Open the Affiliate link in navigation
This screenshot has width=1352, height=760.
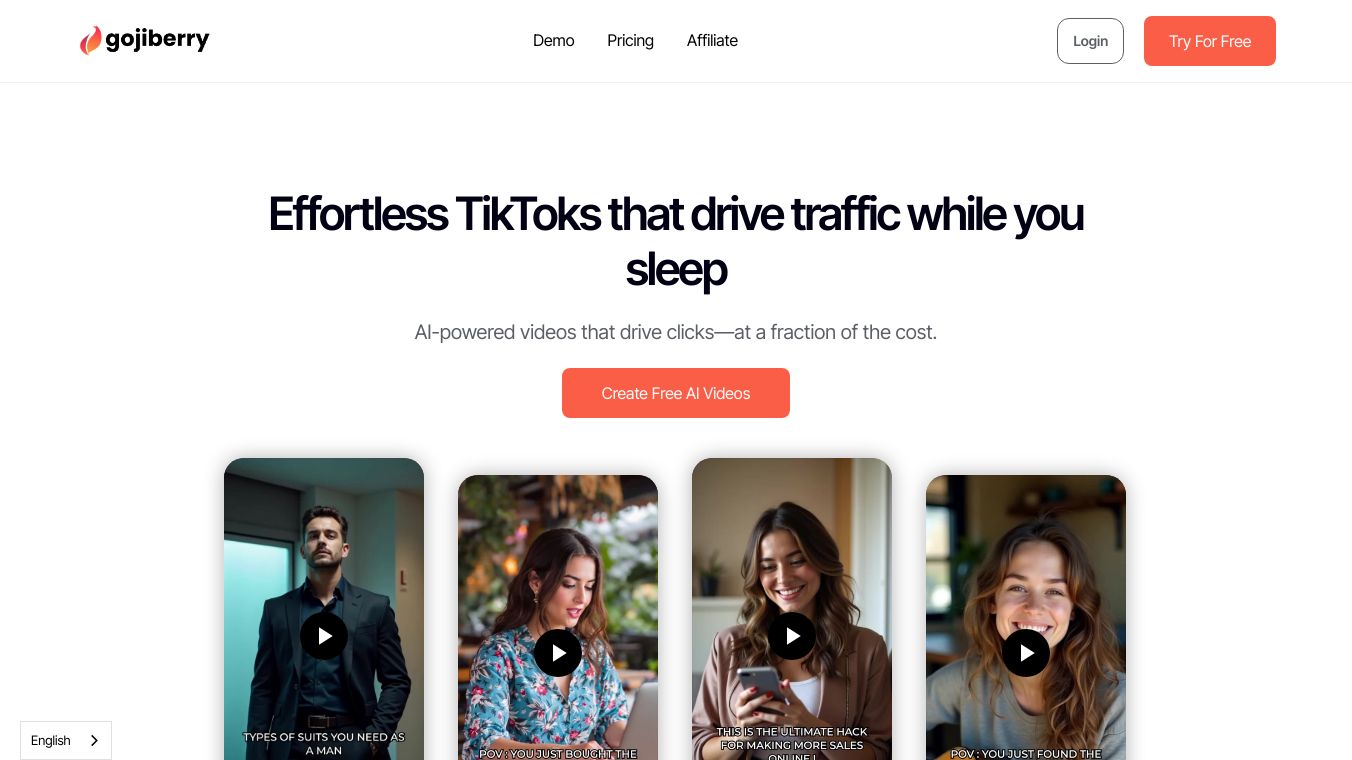(712, 41)
